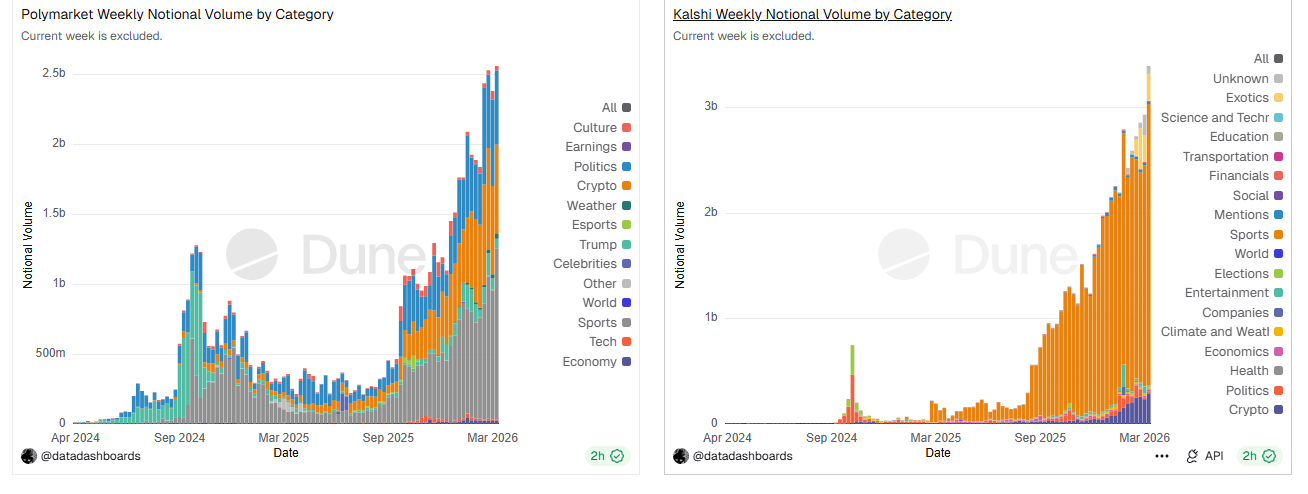Toggle World series in Kalshi legend

pos(1259,254)
